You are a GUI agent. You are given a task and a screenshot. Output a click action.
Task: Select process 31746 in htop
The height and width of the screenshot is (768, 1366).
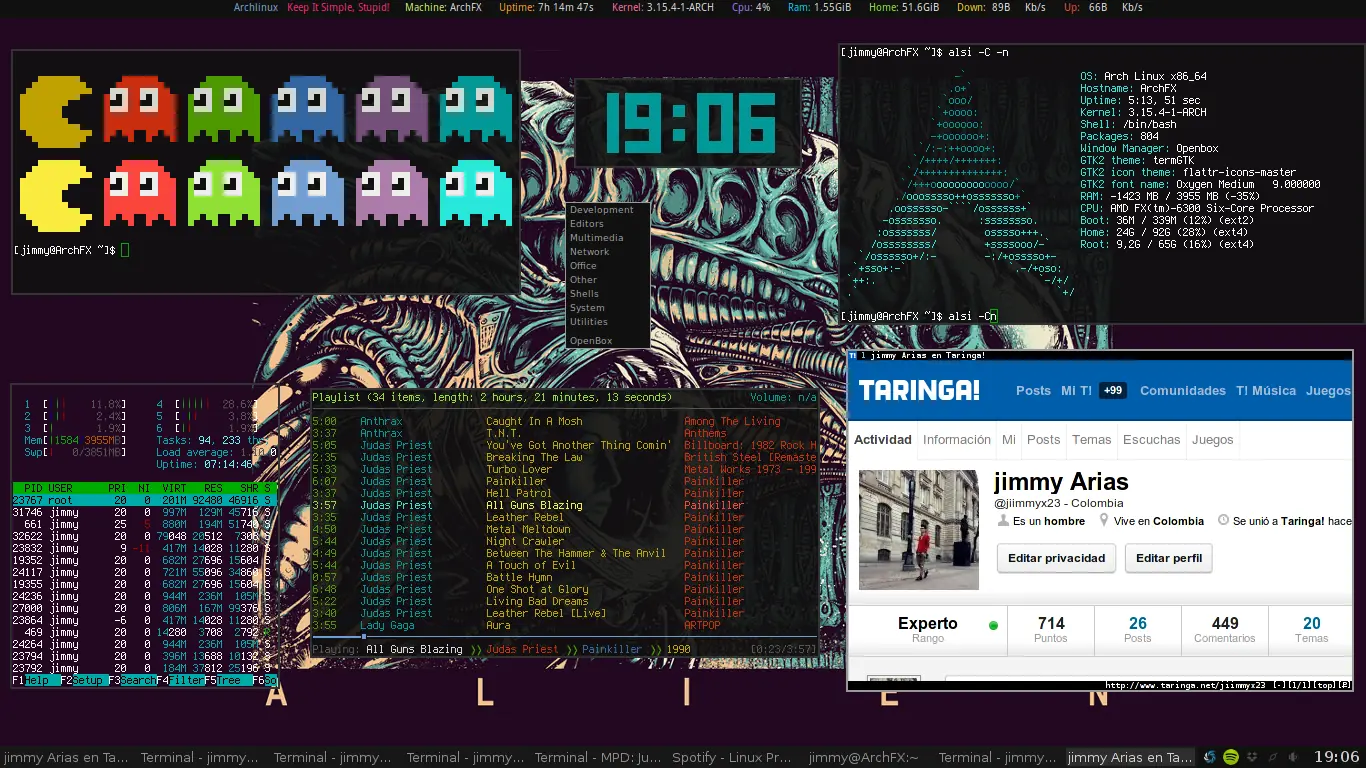[144, 512]
